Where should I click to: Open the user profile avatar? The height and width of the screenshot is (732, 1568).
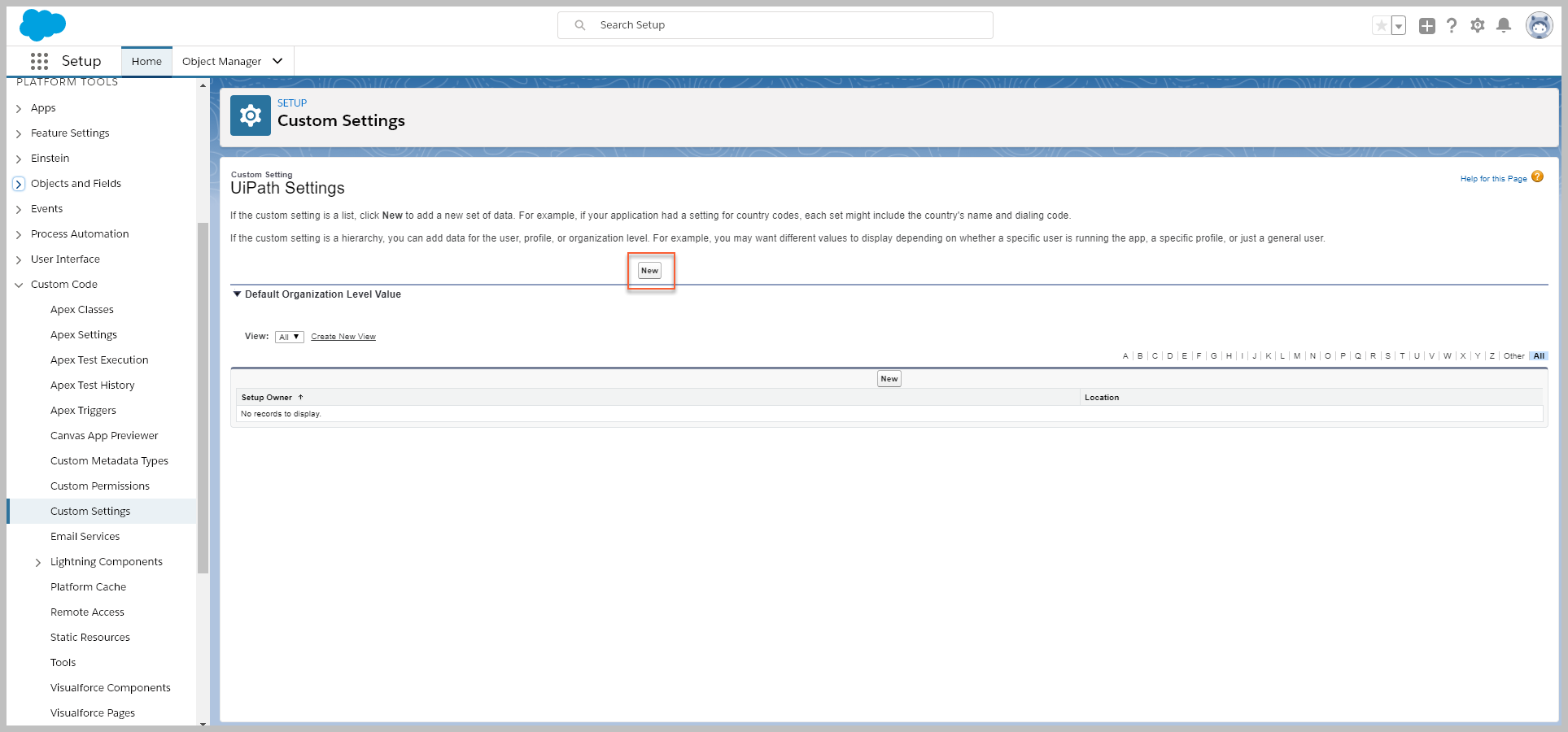[1539, 26]
